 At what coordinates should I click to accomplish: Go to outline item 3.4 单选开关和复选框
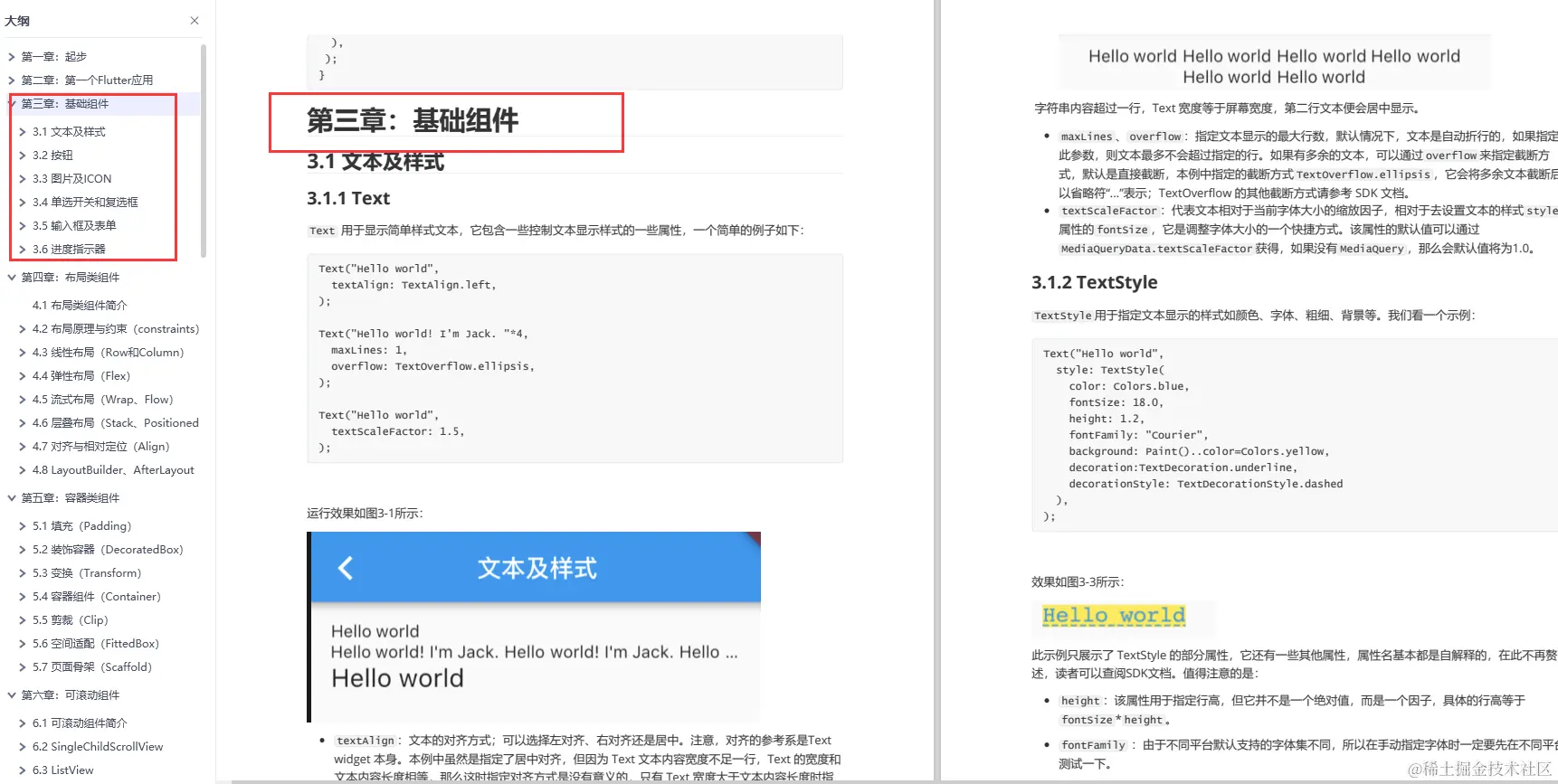click(85, 202)
